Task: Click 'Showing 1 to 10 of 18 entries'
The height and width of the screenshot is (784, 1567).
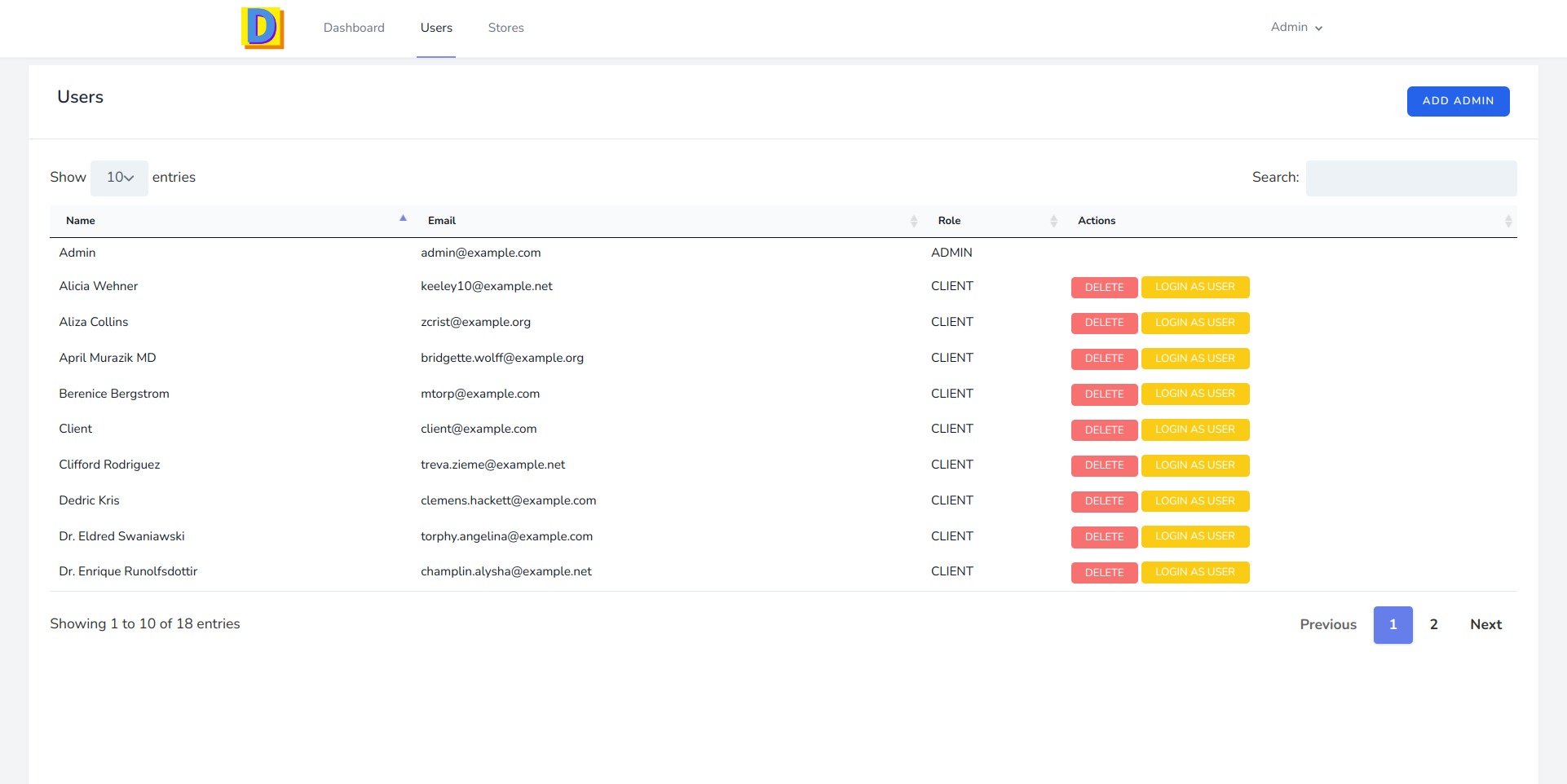Action: 145,623
